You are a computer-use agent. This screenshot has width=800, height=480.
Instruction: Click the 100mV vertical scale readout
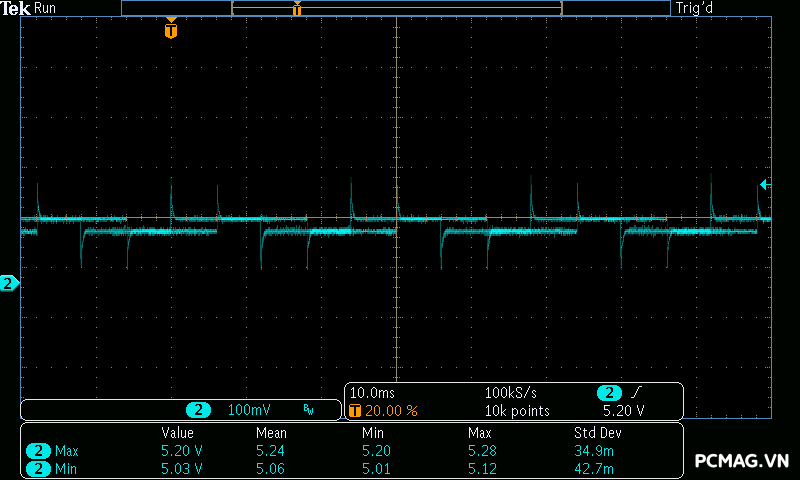click(248, 410)
